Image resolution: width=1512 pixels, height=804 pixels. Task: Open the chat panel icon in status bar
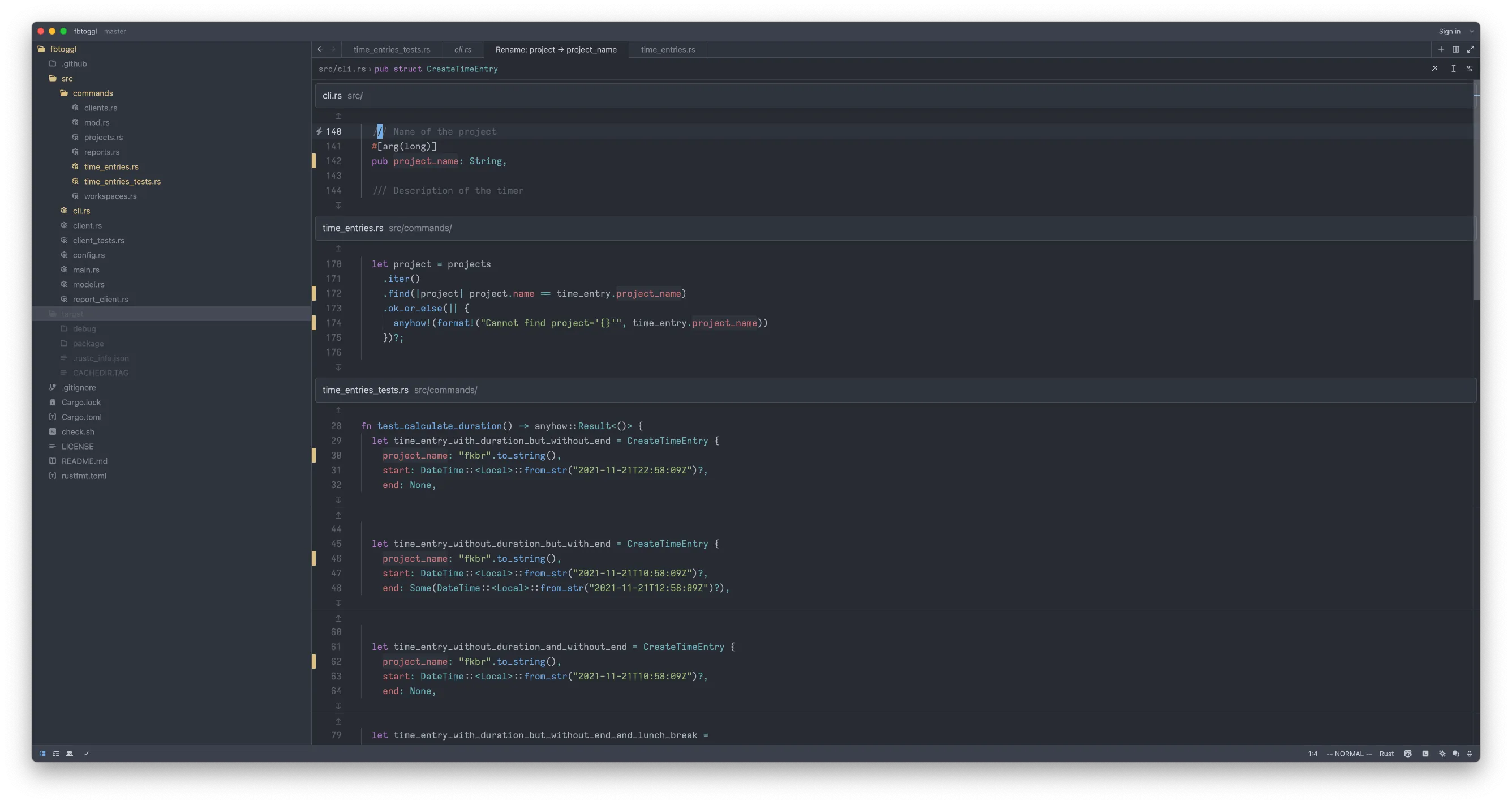click(x=1455, y=754)
